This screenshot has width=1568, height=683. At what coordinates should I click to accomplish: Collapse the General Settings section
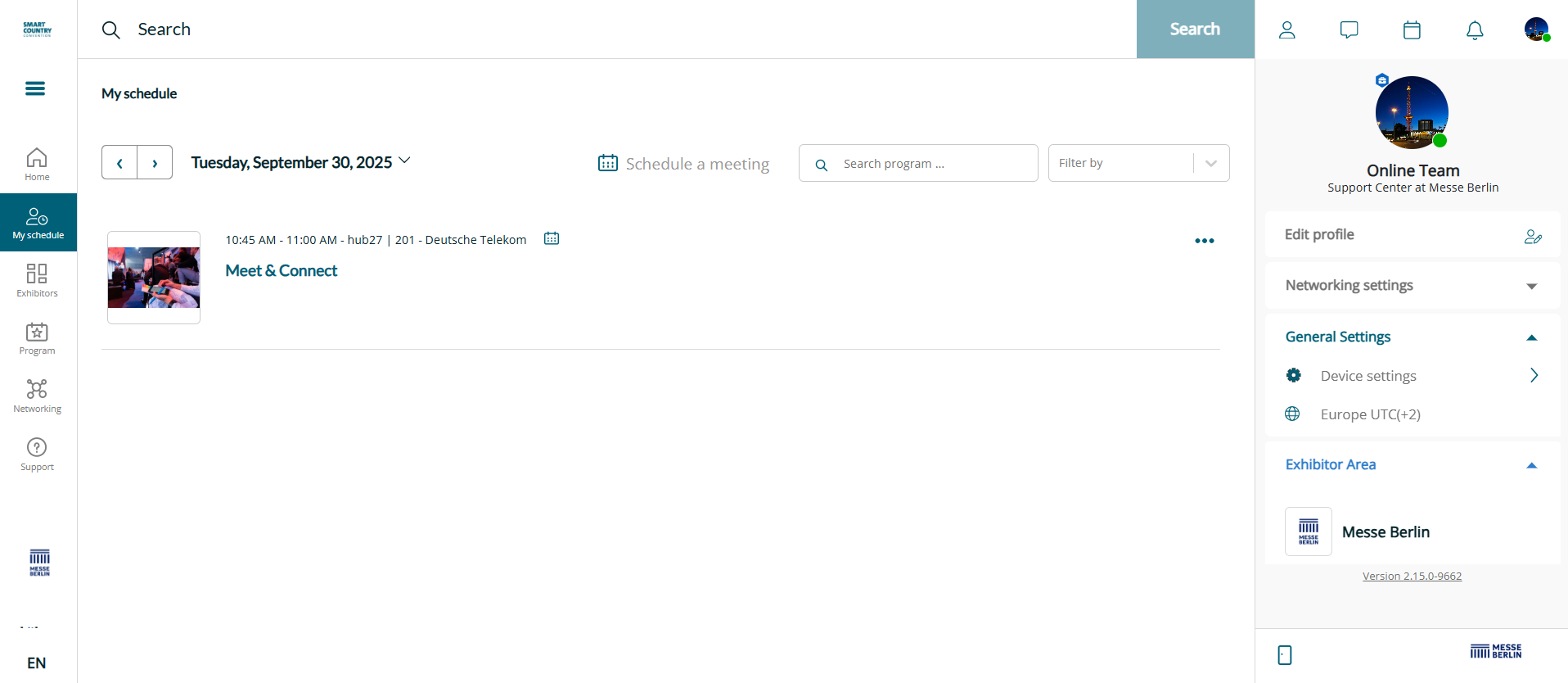[1413, 337]
